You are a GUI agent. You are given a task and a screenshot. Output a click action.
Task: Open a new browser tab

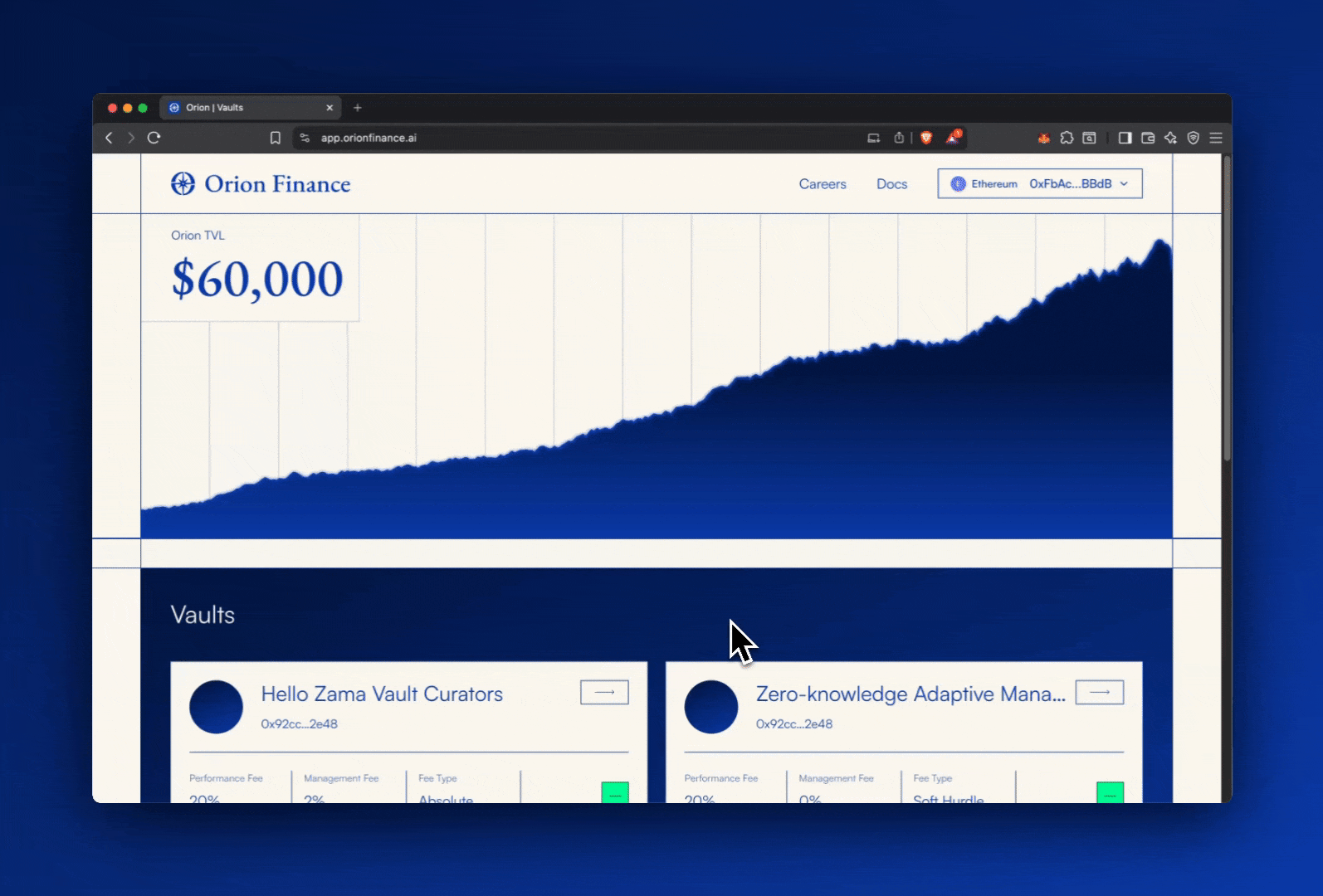[x=358, y=108]
